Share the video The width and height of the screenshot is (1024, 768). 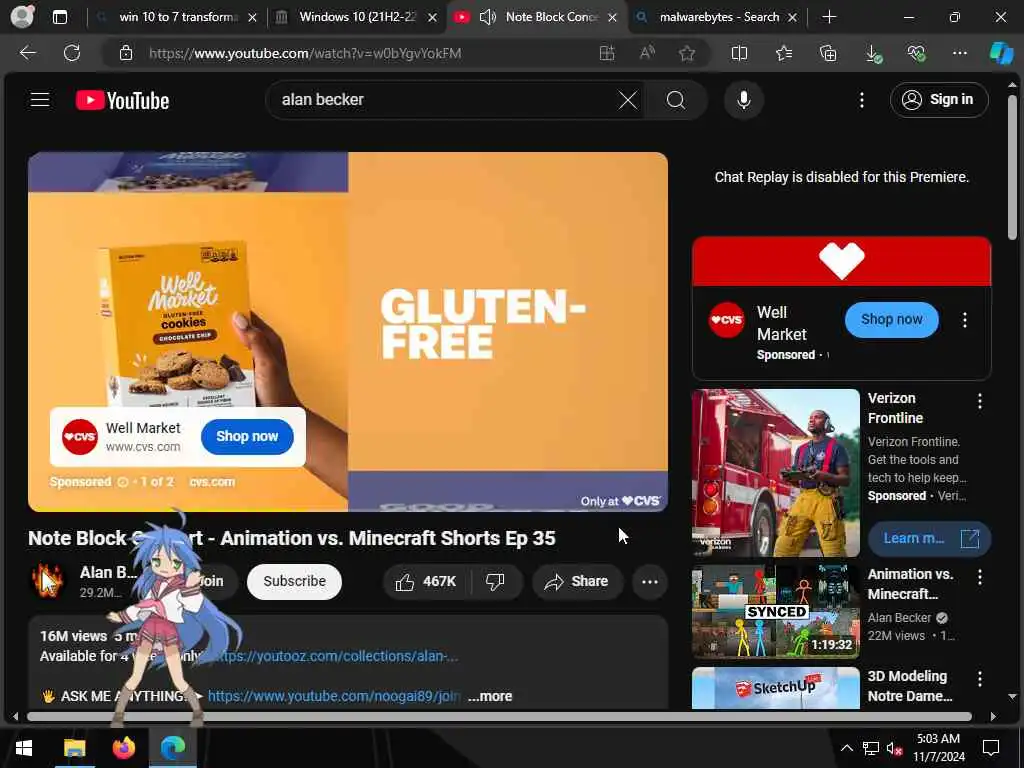(577, 581)
